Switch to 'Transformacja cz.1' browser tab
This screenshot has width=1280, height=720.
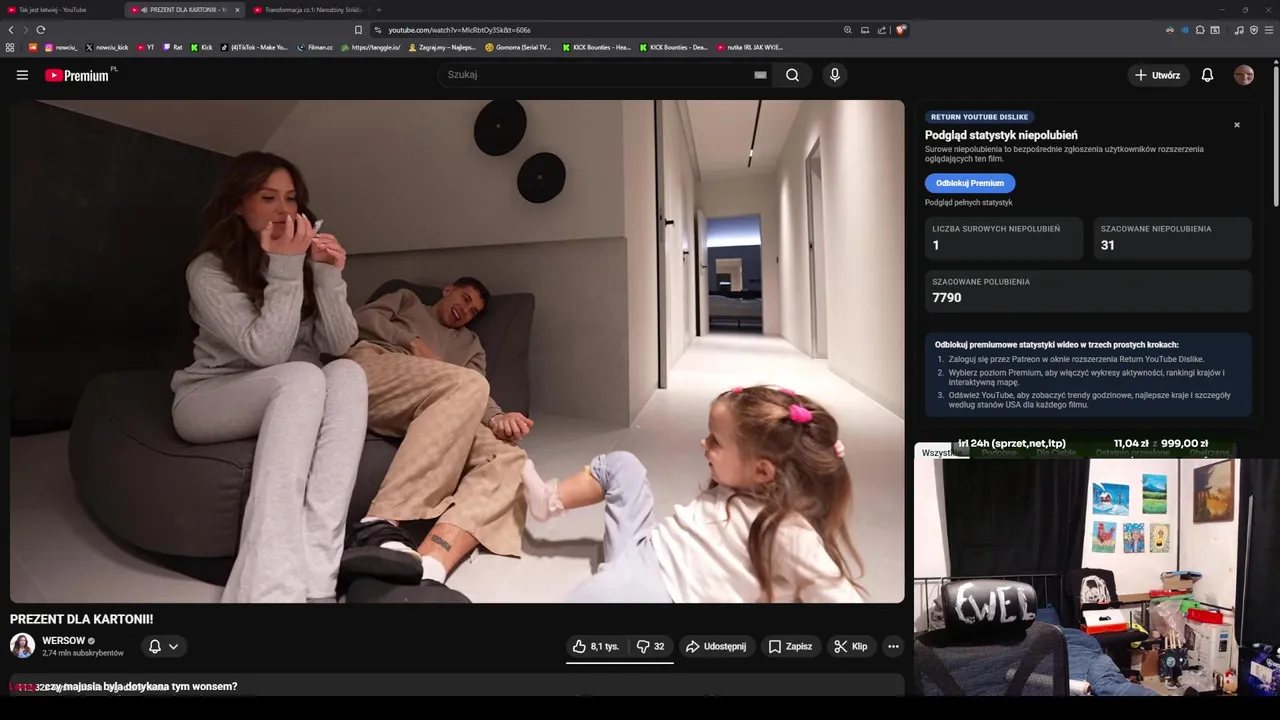307,9
